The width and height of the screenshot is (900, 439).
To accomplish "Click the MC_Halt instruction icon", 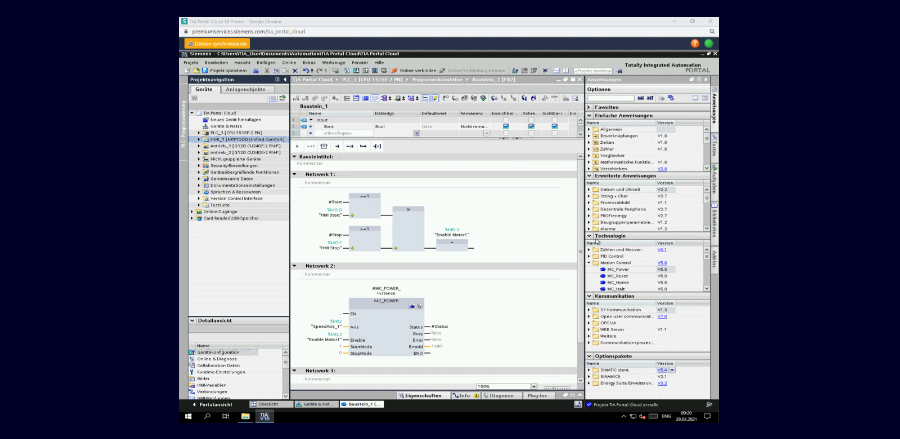I will (x=603, y=289).
